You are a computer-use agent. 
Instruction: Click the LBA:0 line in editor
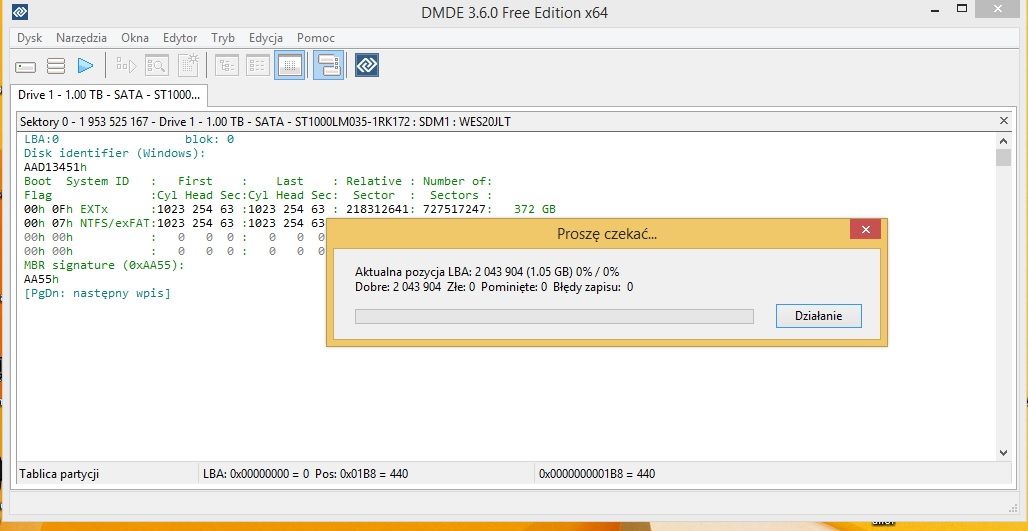point(42,139)
